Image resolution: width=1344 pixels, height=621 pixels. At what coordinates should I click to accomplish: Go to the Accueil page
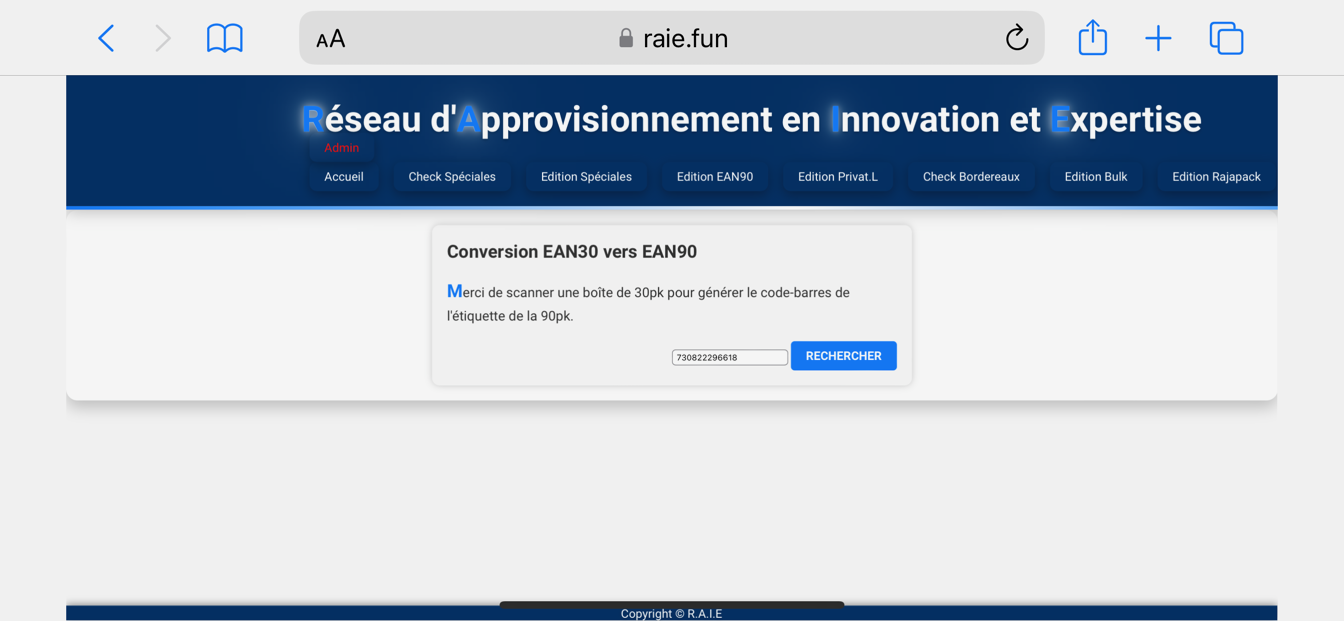[344, 177]
